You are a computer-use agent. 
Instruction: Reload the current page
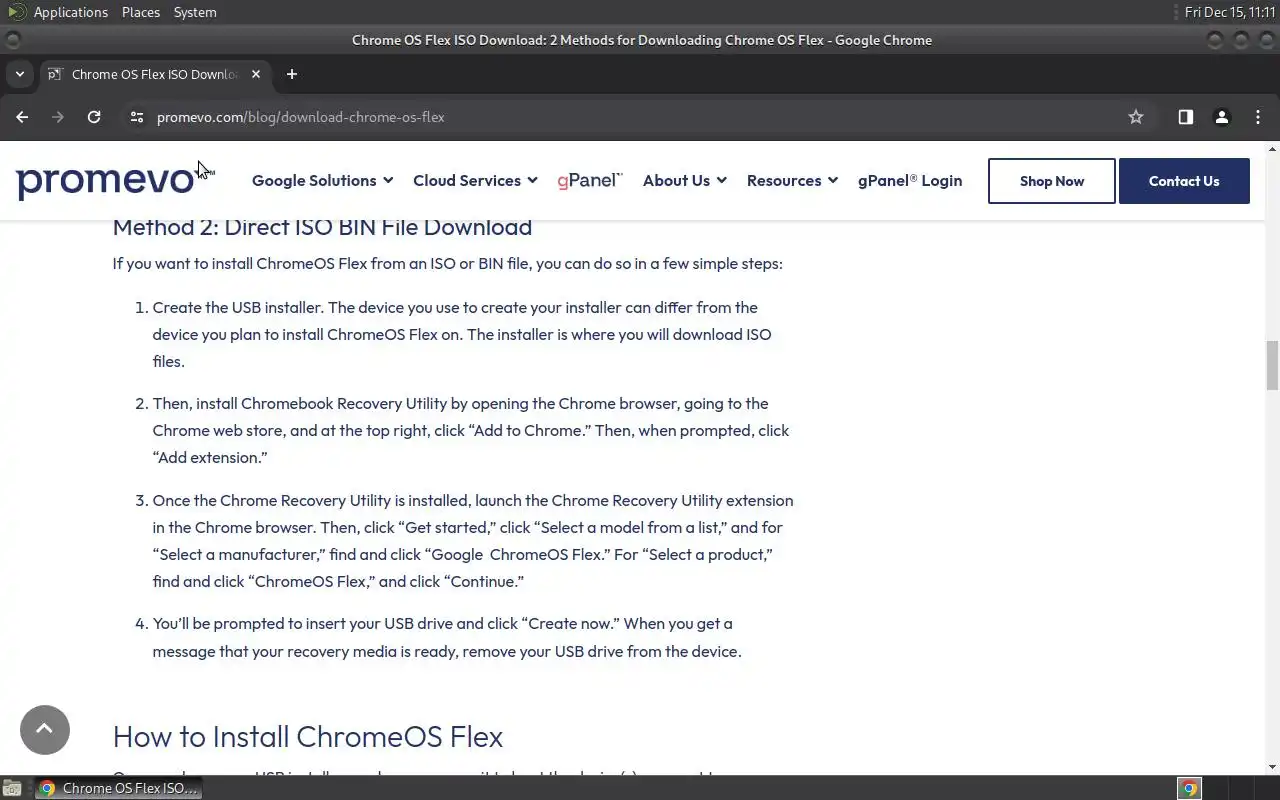tap(94, 117)
